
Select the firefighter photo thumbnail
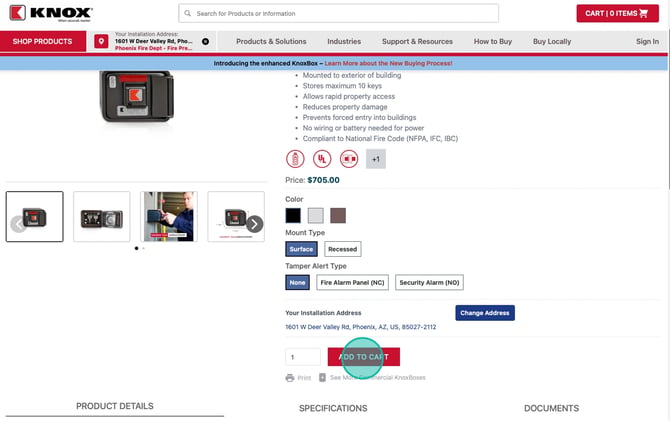(169, 217)
